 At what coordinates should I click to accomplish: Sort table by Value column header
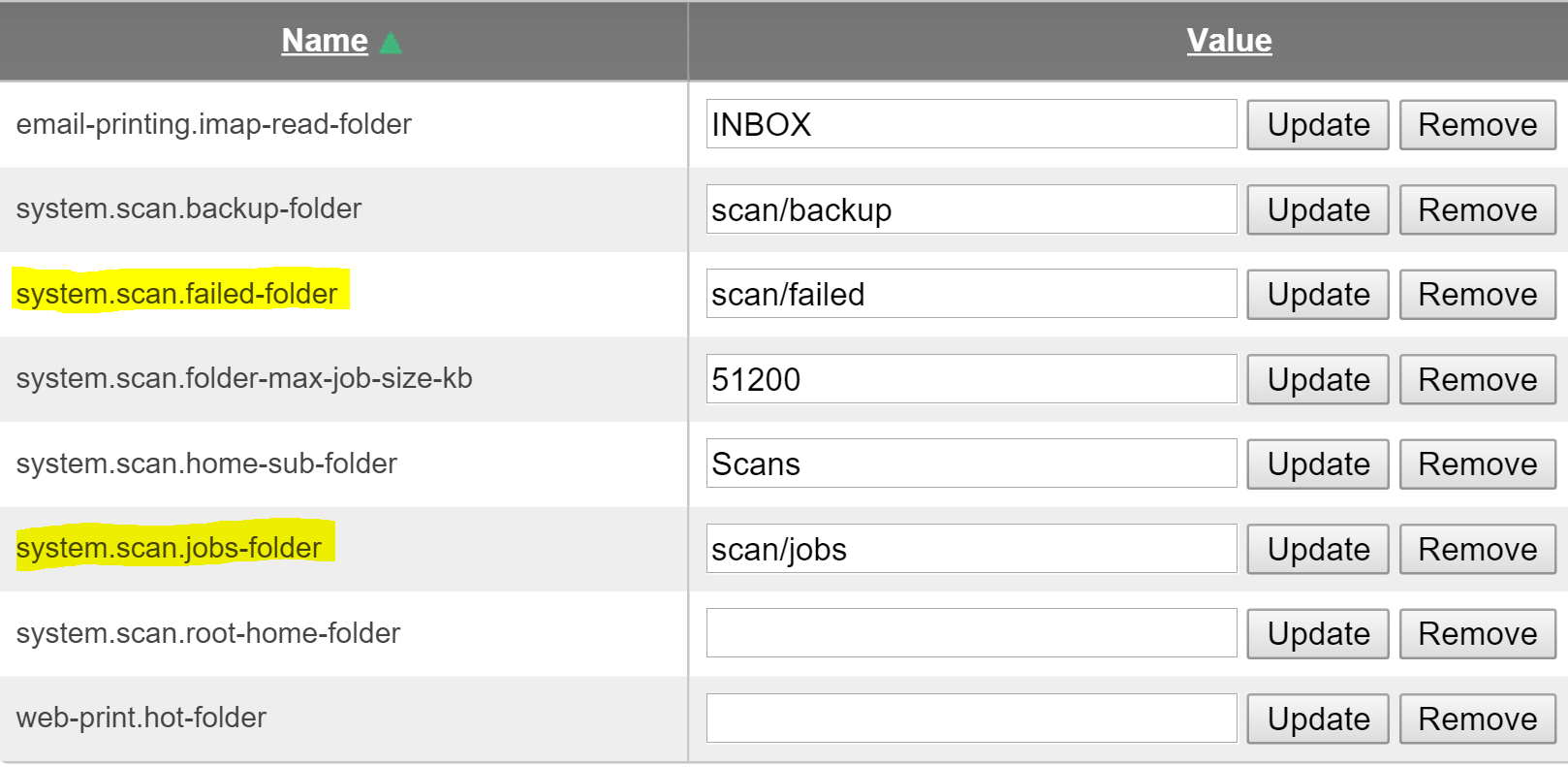(1229, 41)
